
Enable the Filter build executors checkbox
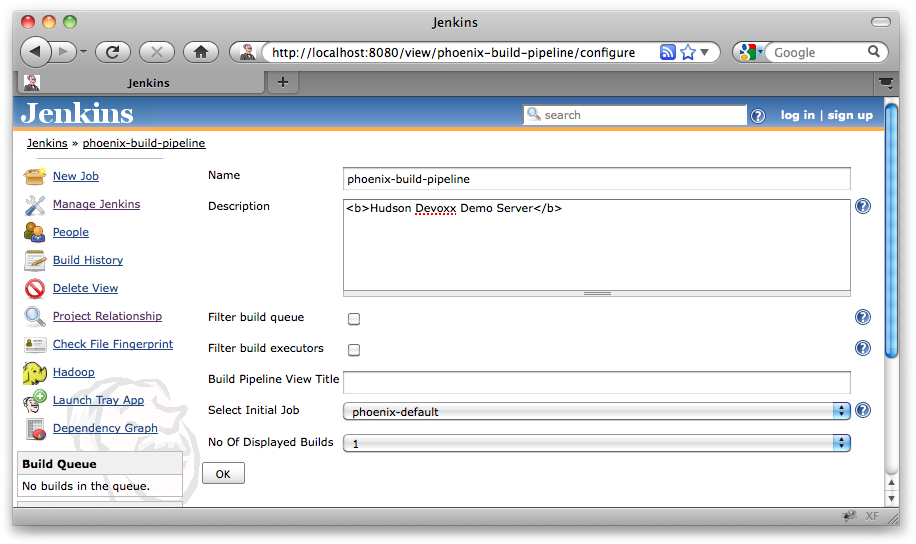tap(354, 350)
